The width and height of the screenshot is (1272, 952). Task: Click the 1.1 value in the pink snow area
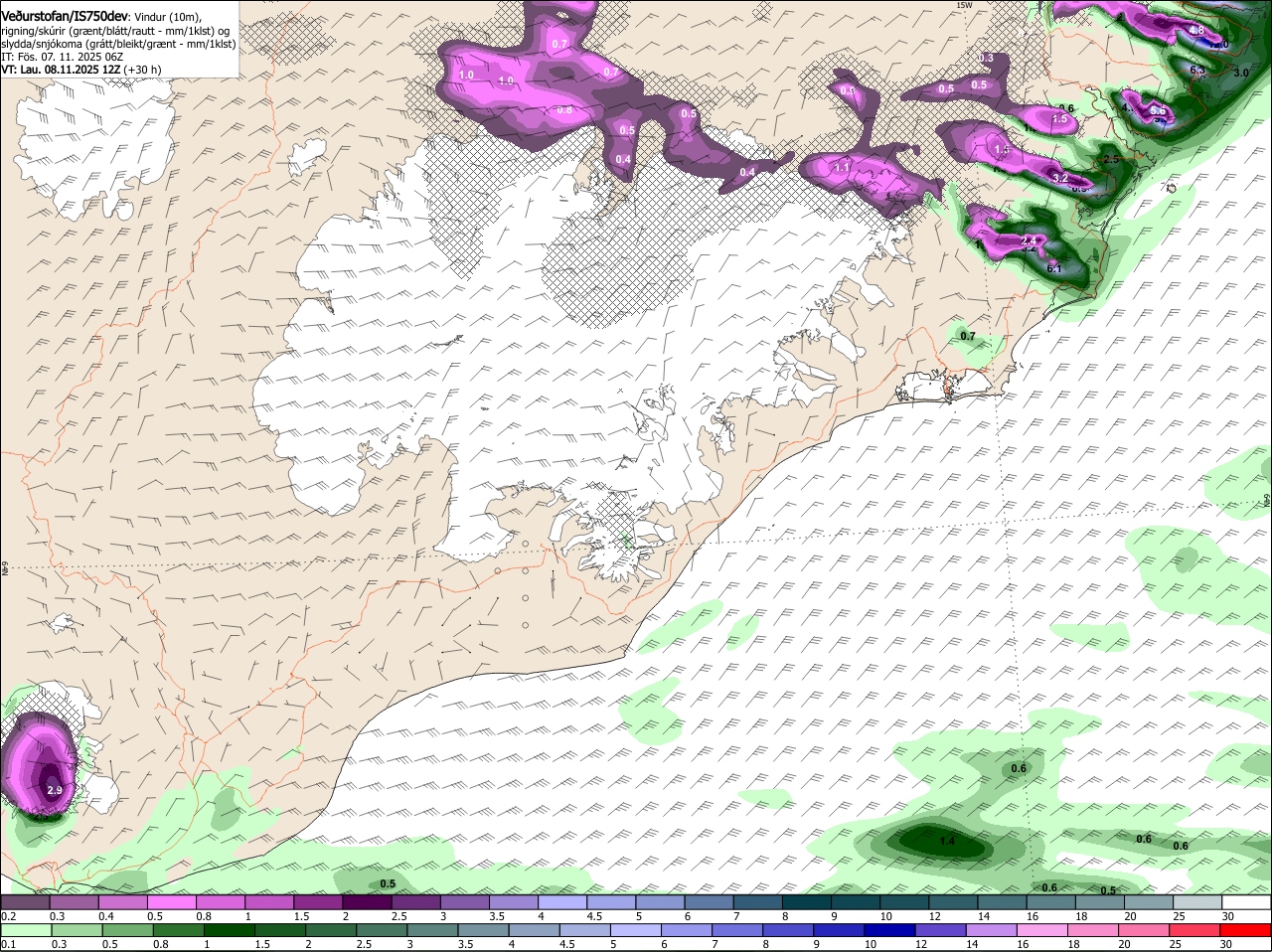(842, 168)
